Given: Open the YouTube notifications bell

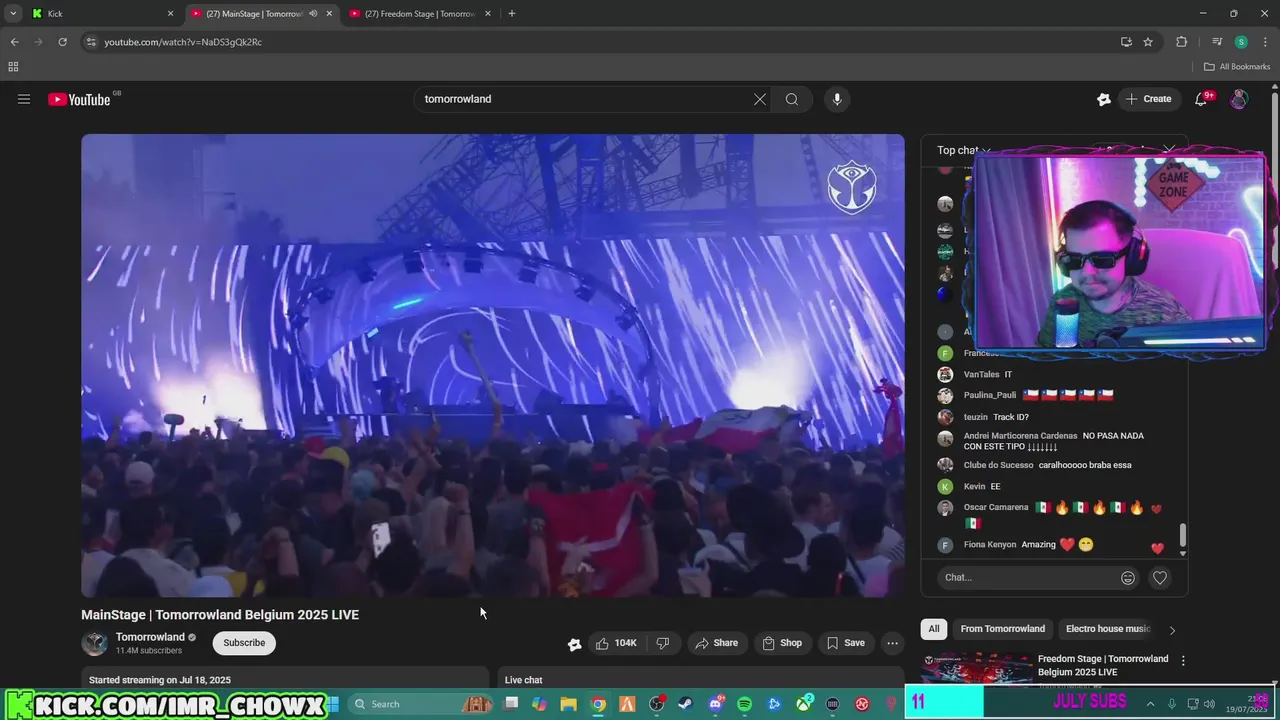Looking at the screenshot, I should pos(1202,99).
